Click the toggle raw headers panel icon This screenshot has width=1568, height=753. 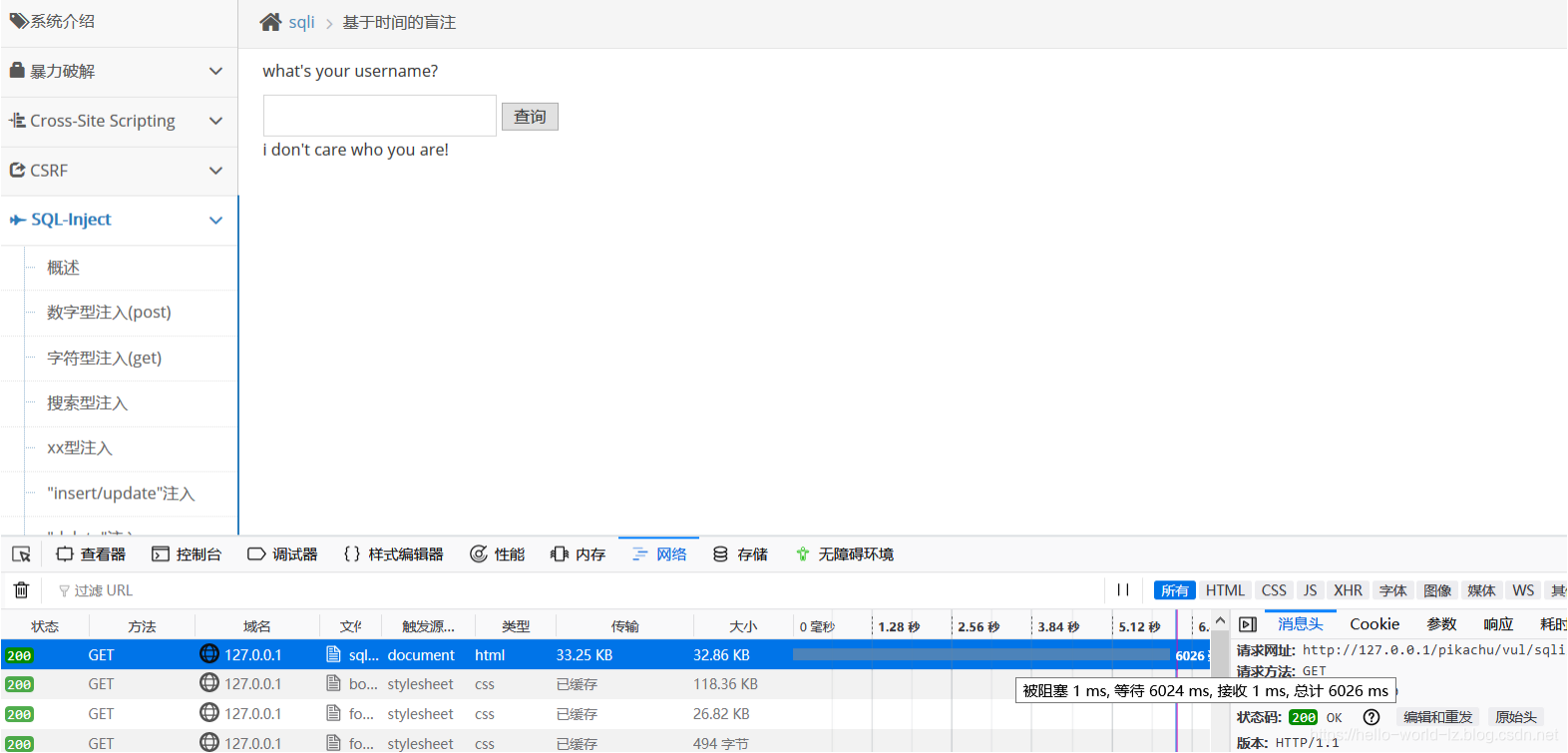point(1248,624)
